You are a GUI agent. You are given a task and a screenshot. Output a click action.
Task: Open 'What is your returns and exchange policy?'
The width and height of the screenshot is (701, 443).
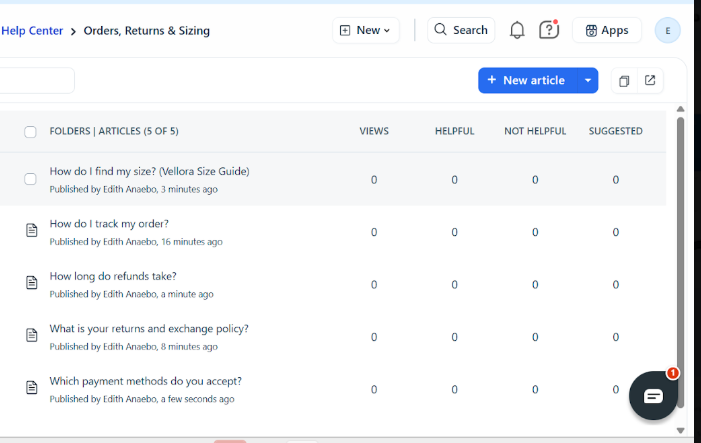(149, 329)
